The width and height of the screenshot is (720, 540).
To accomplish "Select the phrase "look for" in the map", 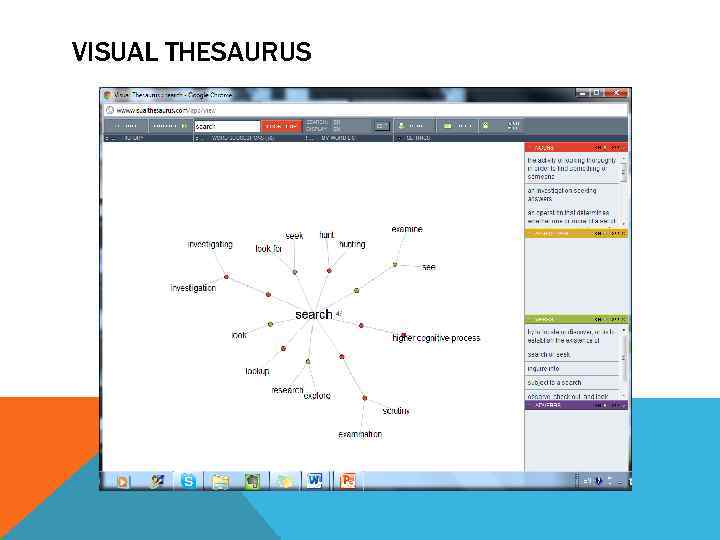I will (268, 248).
